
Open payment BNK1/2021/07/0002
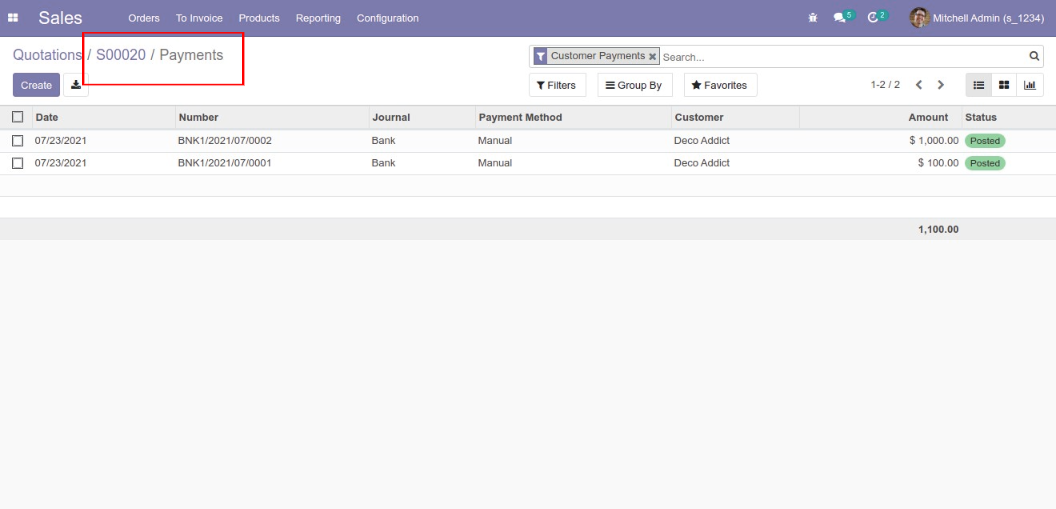[225, 141]
